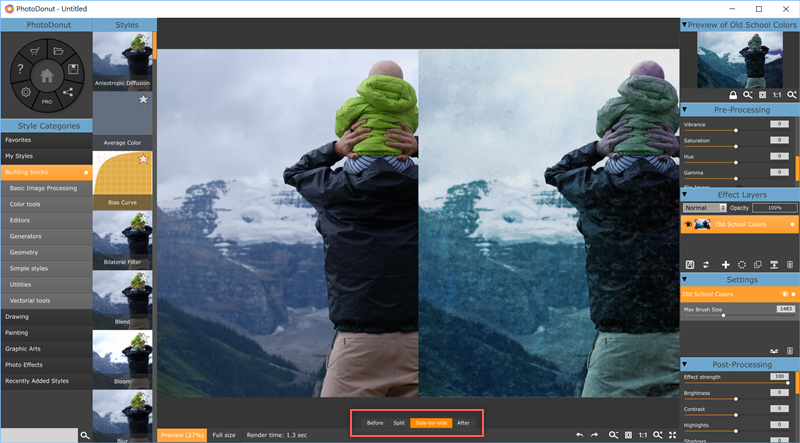This screenshot has height=443, width=800.
Task: Fit image to view in the bottom bar
Action: (628, 435)
